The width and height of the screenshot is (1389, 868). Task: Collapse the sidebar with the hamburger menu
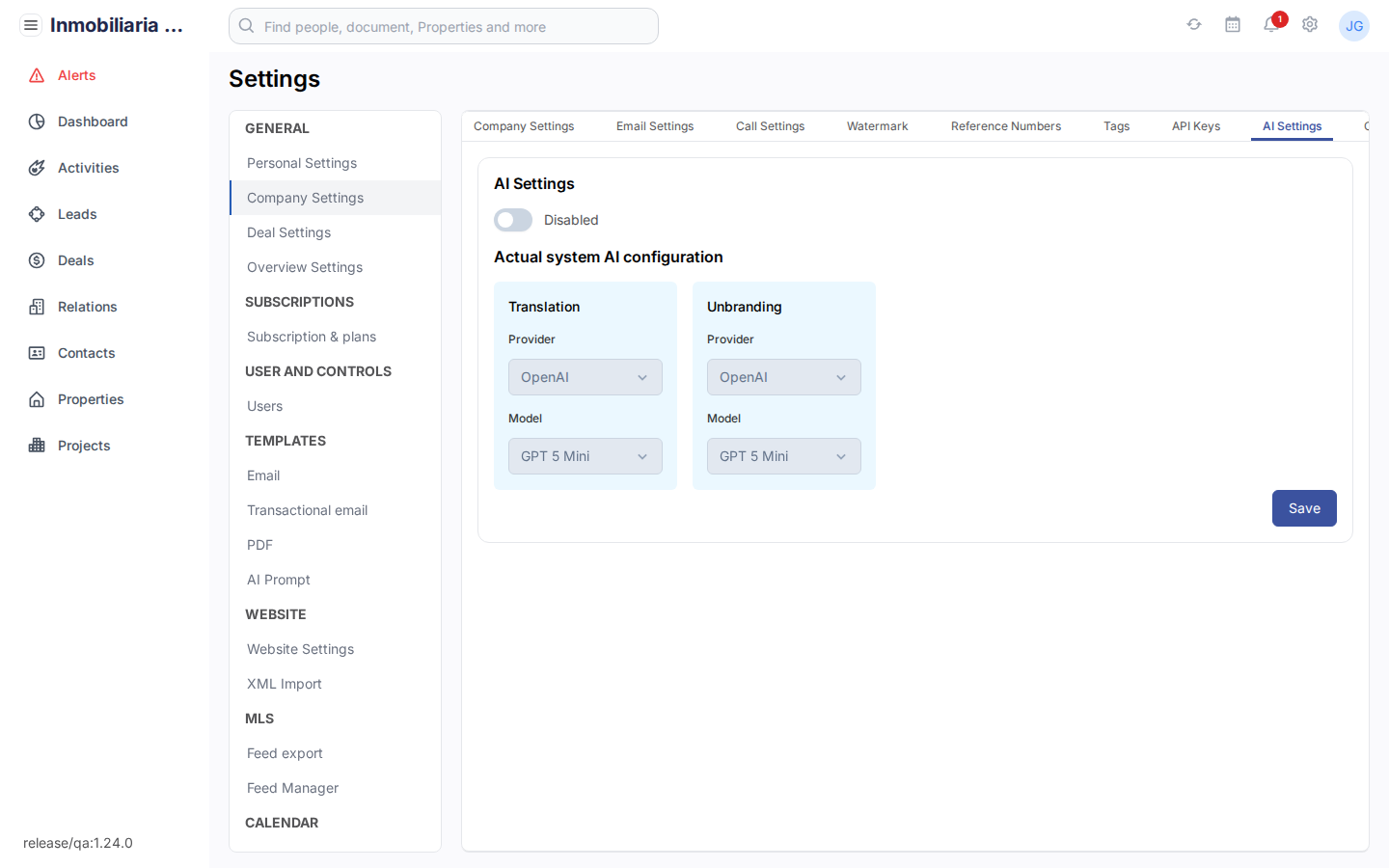[31, 25]
